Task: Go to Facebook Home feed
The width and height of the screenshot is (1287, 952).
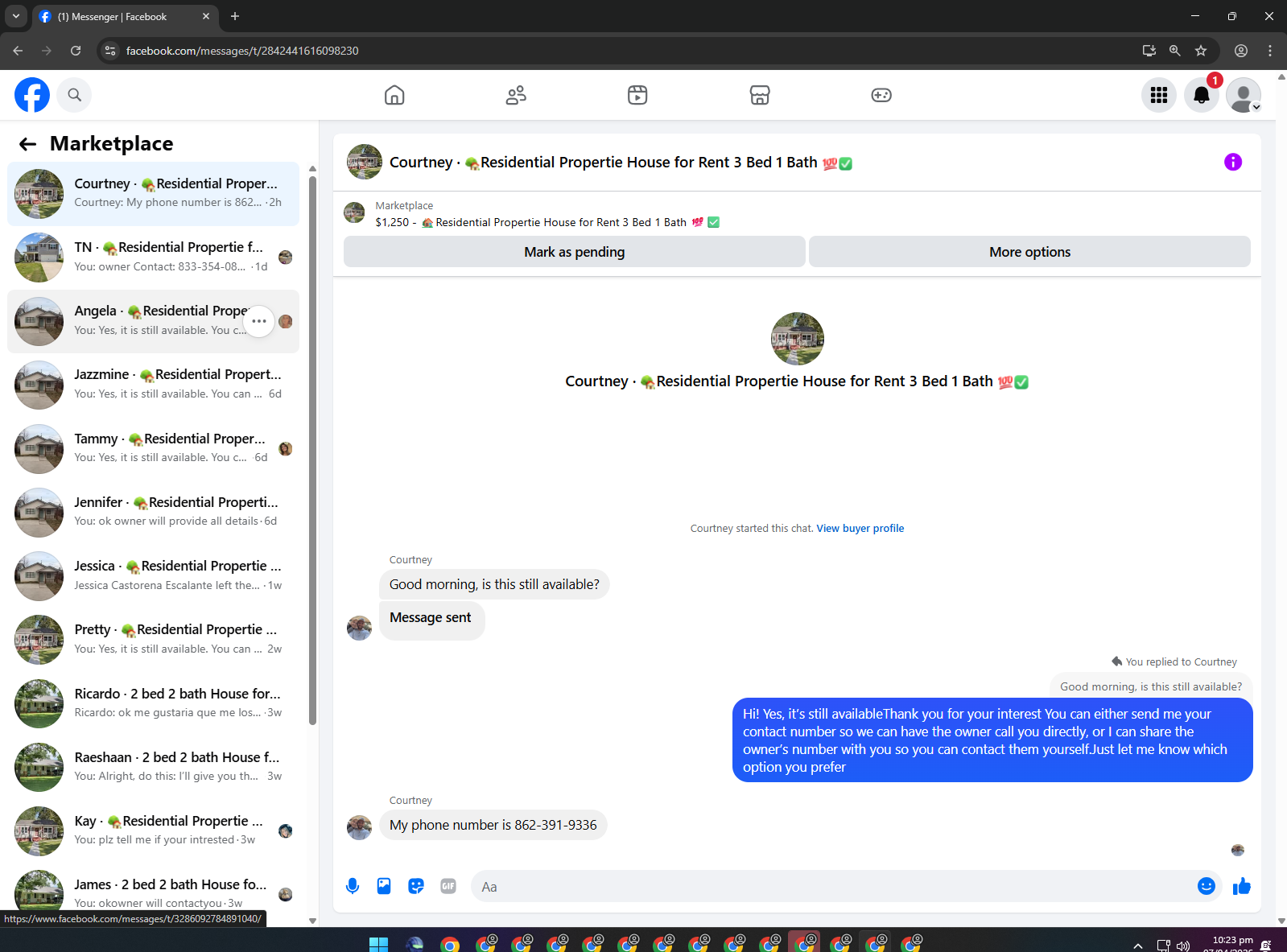Action: click(x=394, y=95)
